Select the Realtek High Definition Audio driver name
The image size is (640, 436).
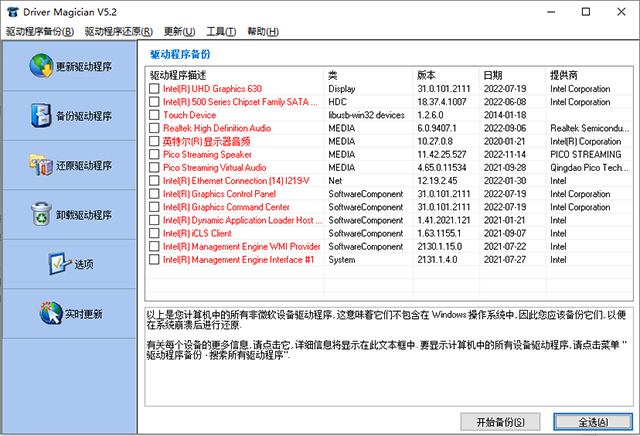217,128
